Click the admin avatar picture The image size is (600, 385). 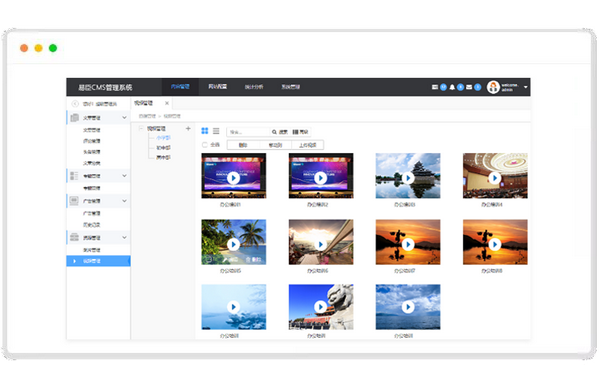pyautogui.click(x=493, y=87)
